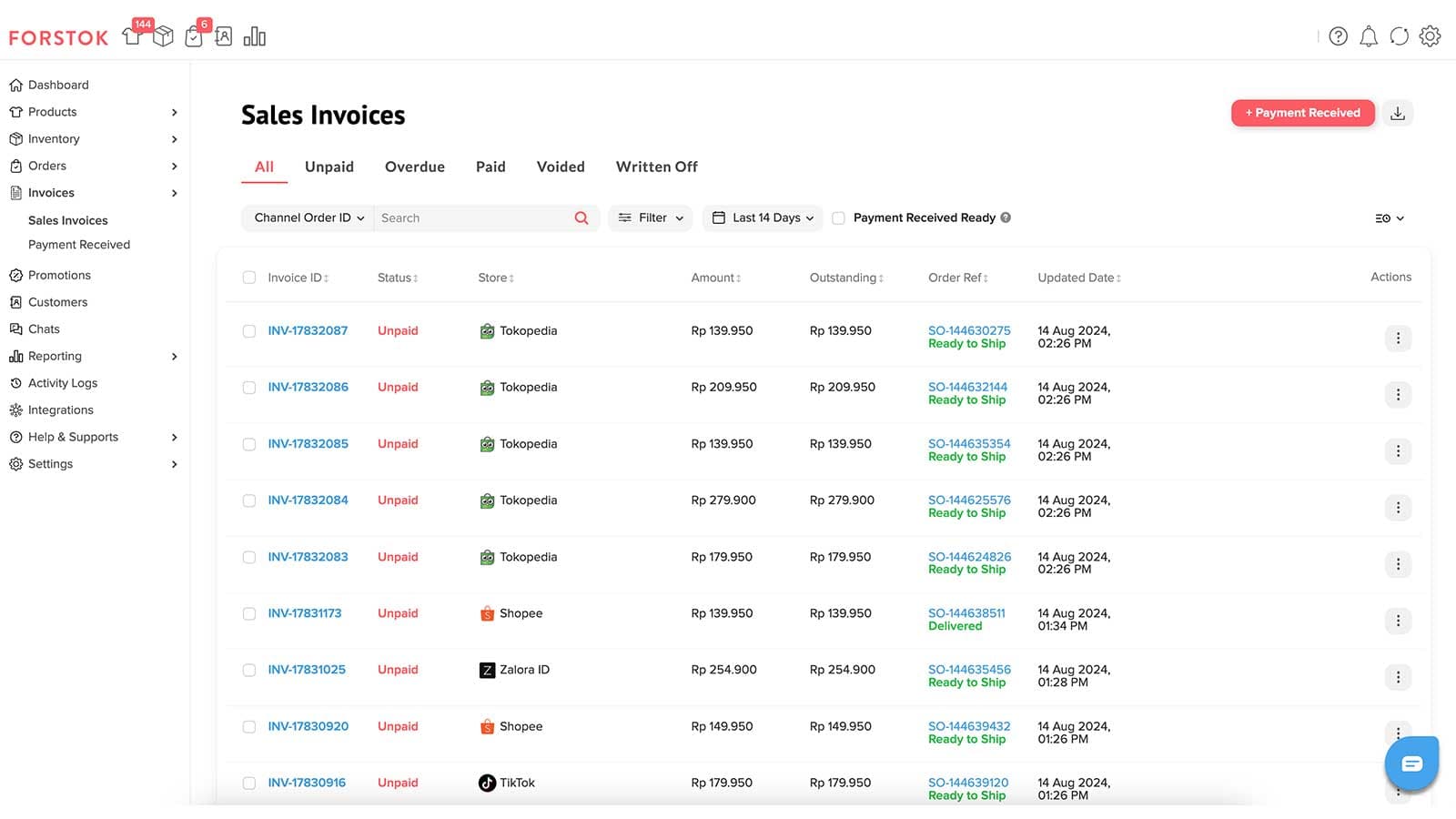Click the download invoices icon

(x=1398, y=113)
